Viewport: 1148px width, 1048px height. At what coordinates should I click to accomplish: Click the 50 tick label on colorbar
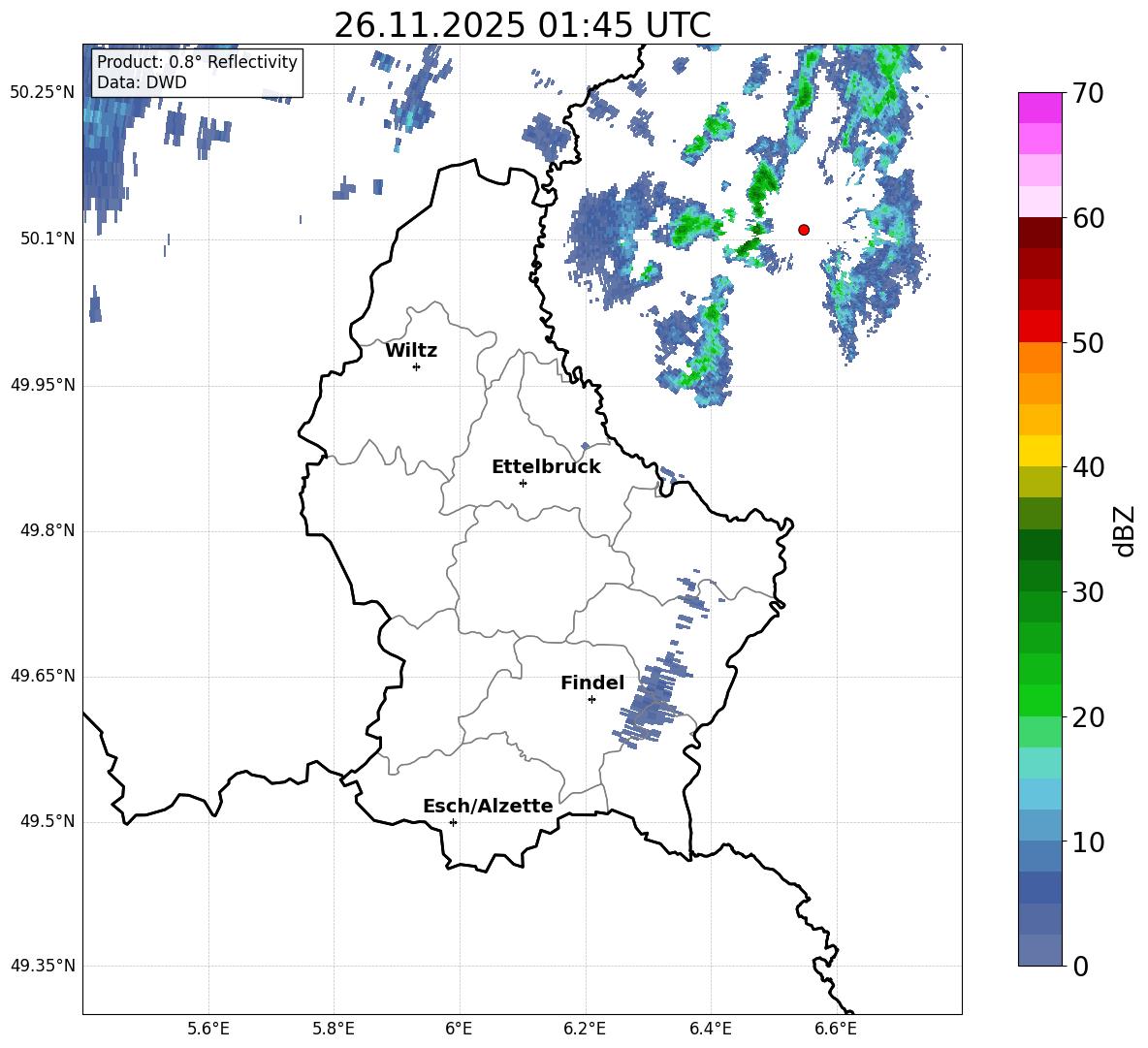1088,343
